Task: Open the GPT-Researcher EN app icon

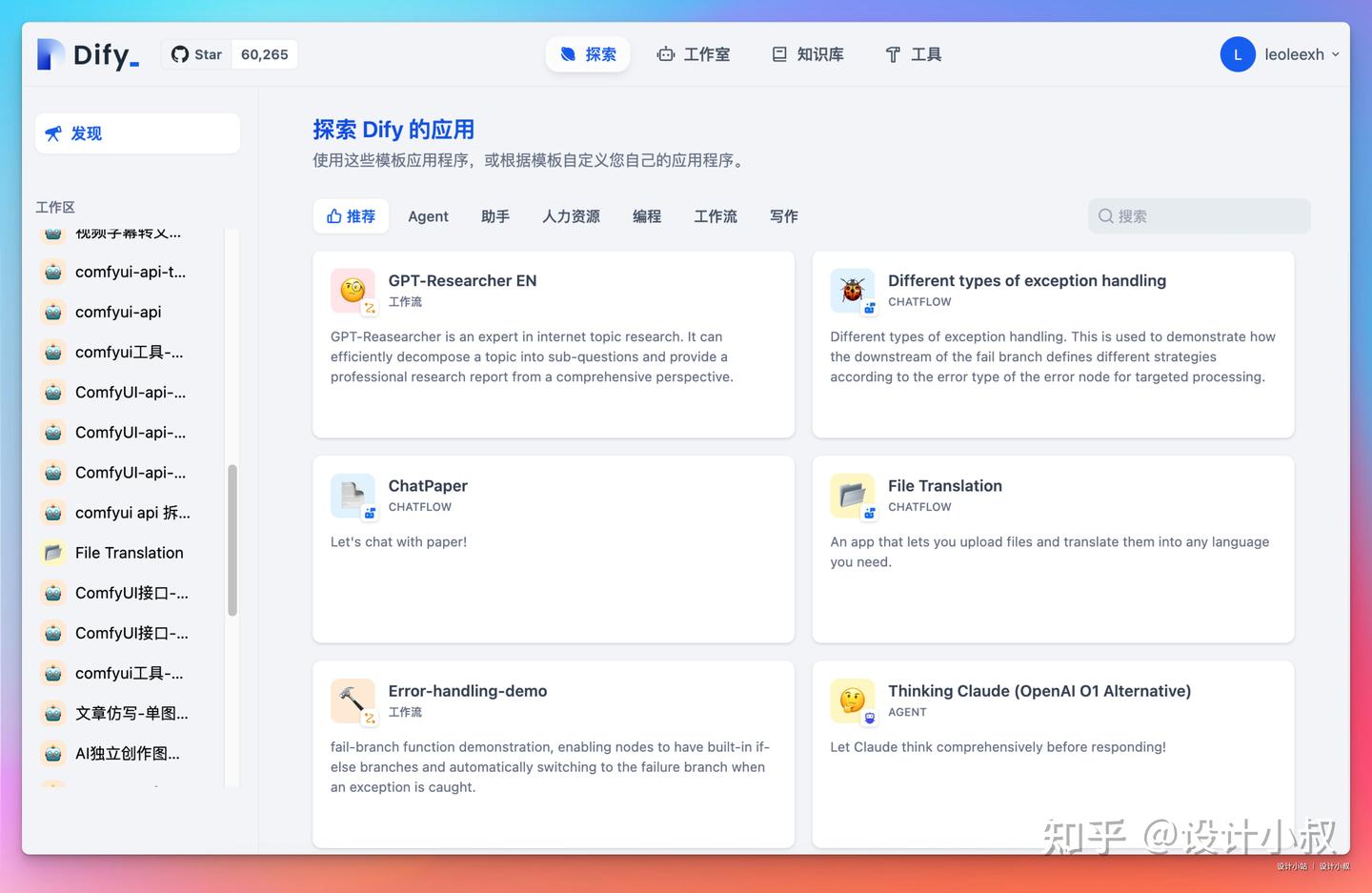Action: click(353, 290)
